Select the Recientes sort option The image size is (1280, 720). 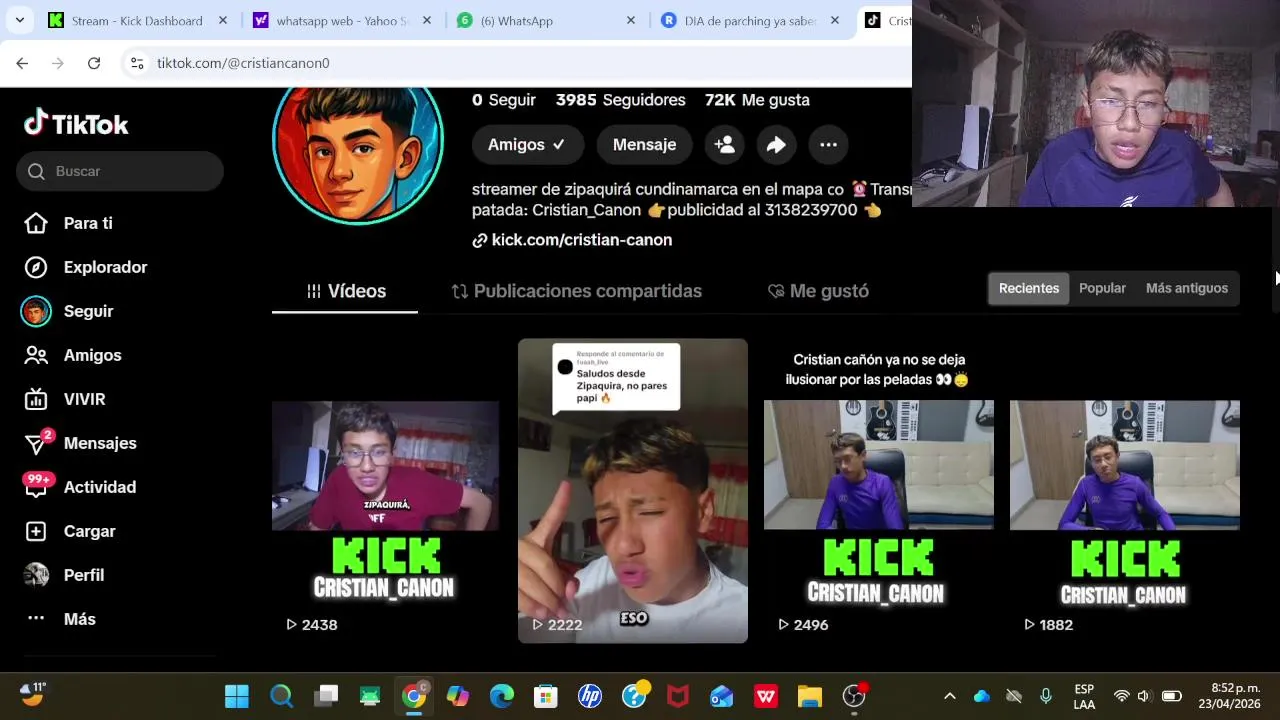[x=1028, y=288]
